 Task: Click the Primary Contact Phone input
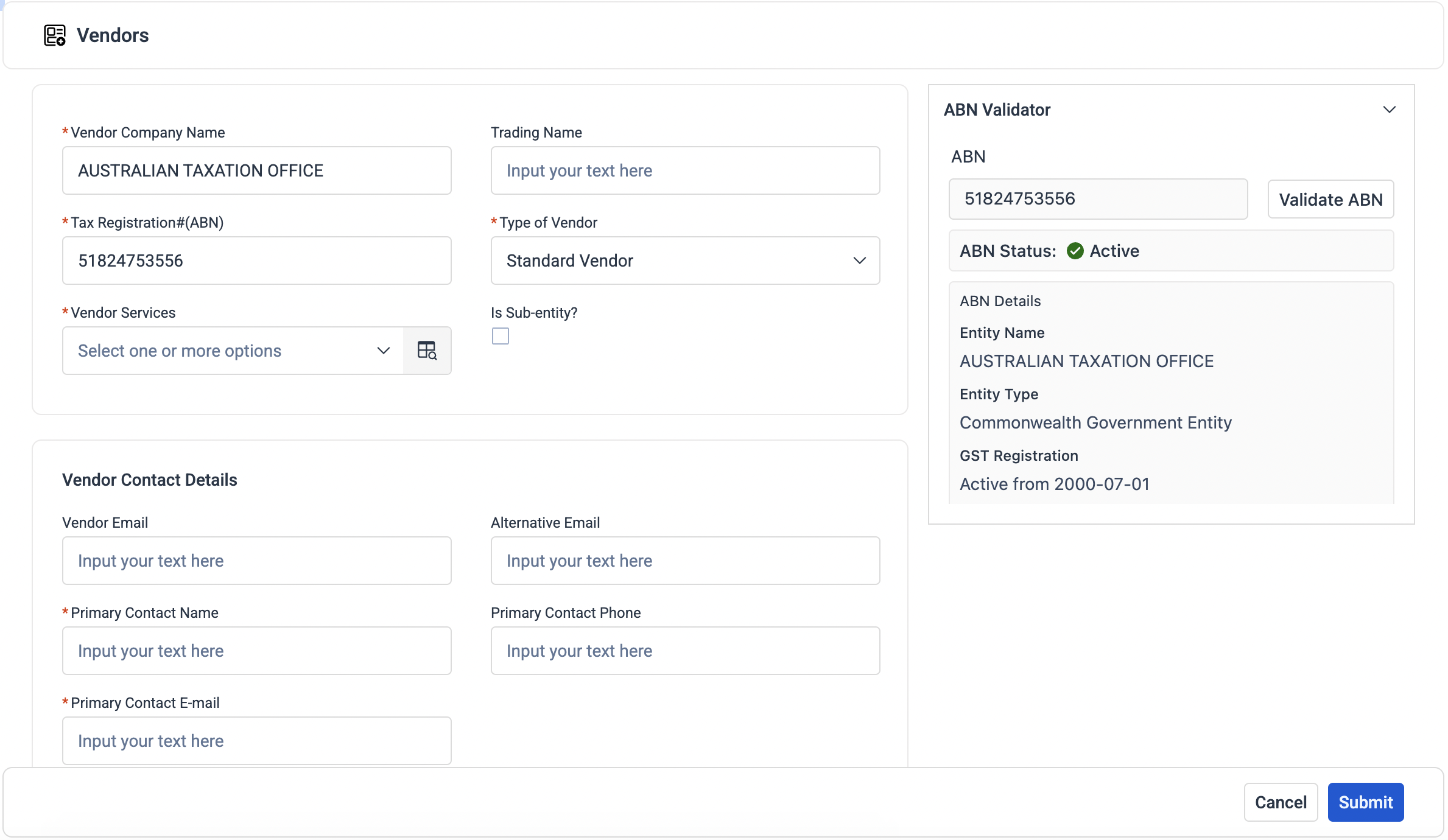[685, 651]
